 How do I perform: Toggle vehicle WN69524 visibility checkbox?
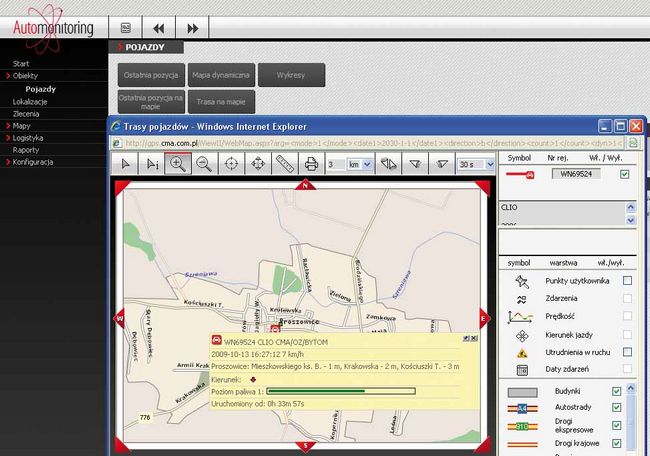click(625, 174)
